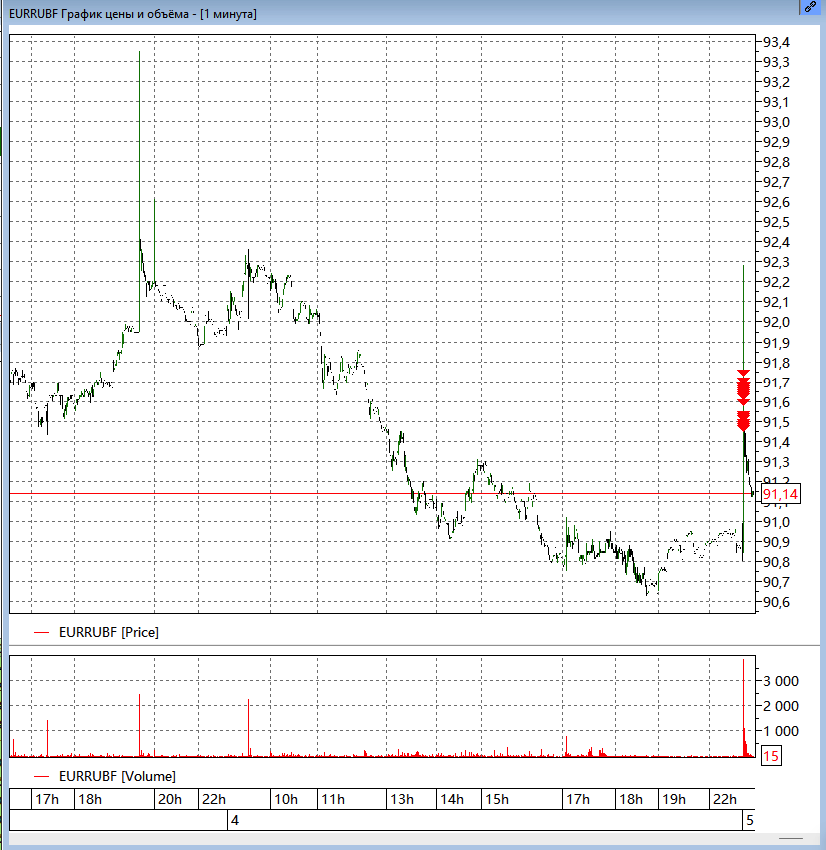
Task: Select date marker 4 on the time axis
Action: click(235, 821)
